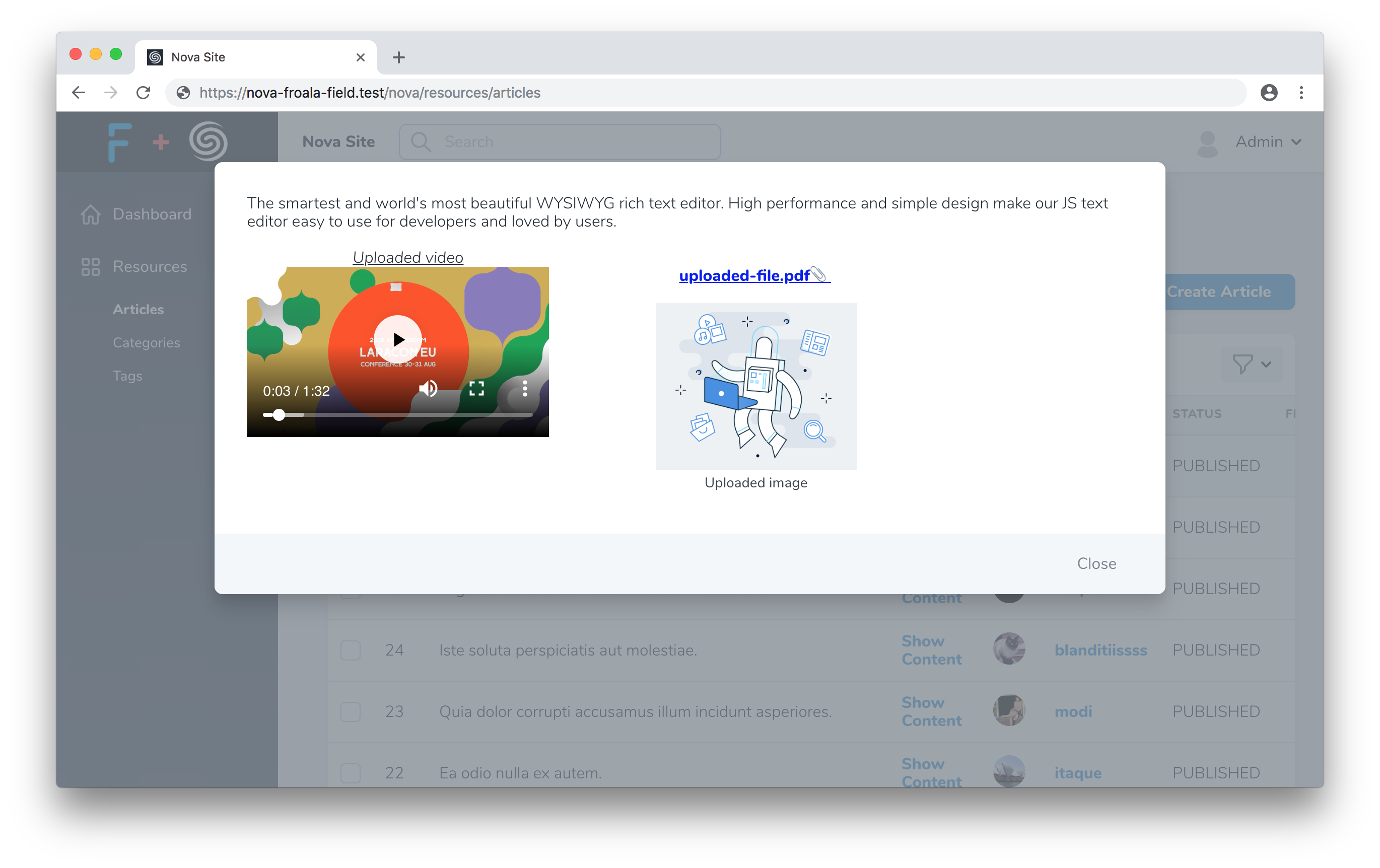Select the checkbox for article 22
The image size is (1380, 868).
click(350, 772)
